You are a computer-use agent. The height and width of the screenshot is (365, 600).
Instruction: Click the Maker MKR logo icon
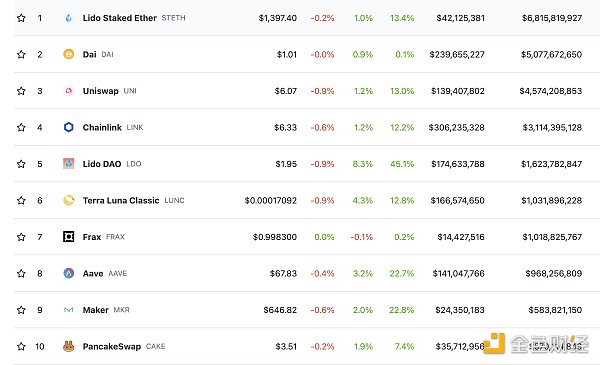[x=68, y=310]
